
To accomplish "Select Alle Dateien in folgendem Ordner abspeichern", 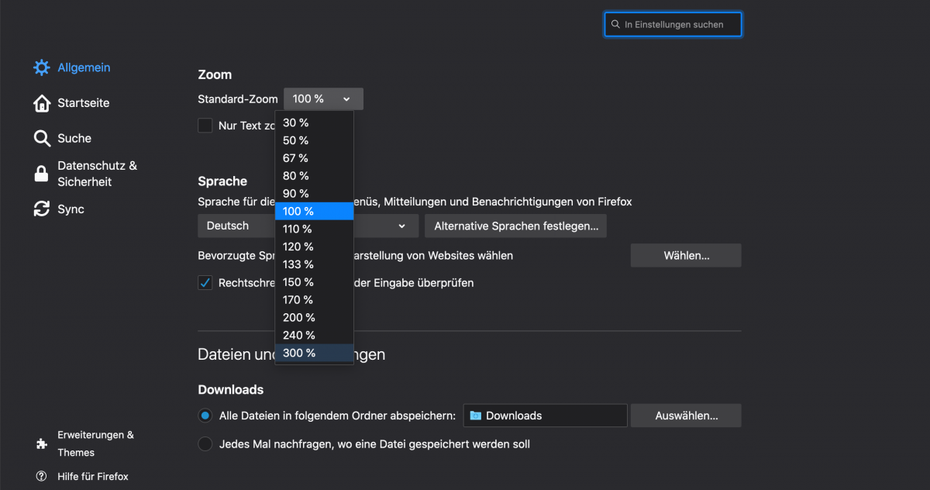I will click(x=205, y=416).
